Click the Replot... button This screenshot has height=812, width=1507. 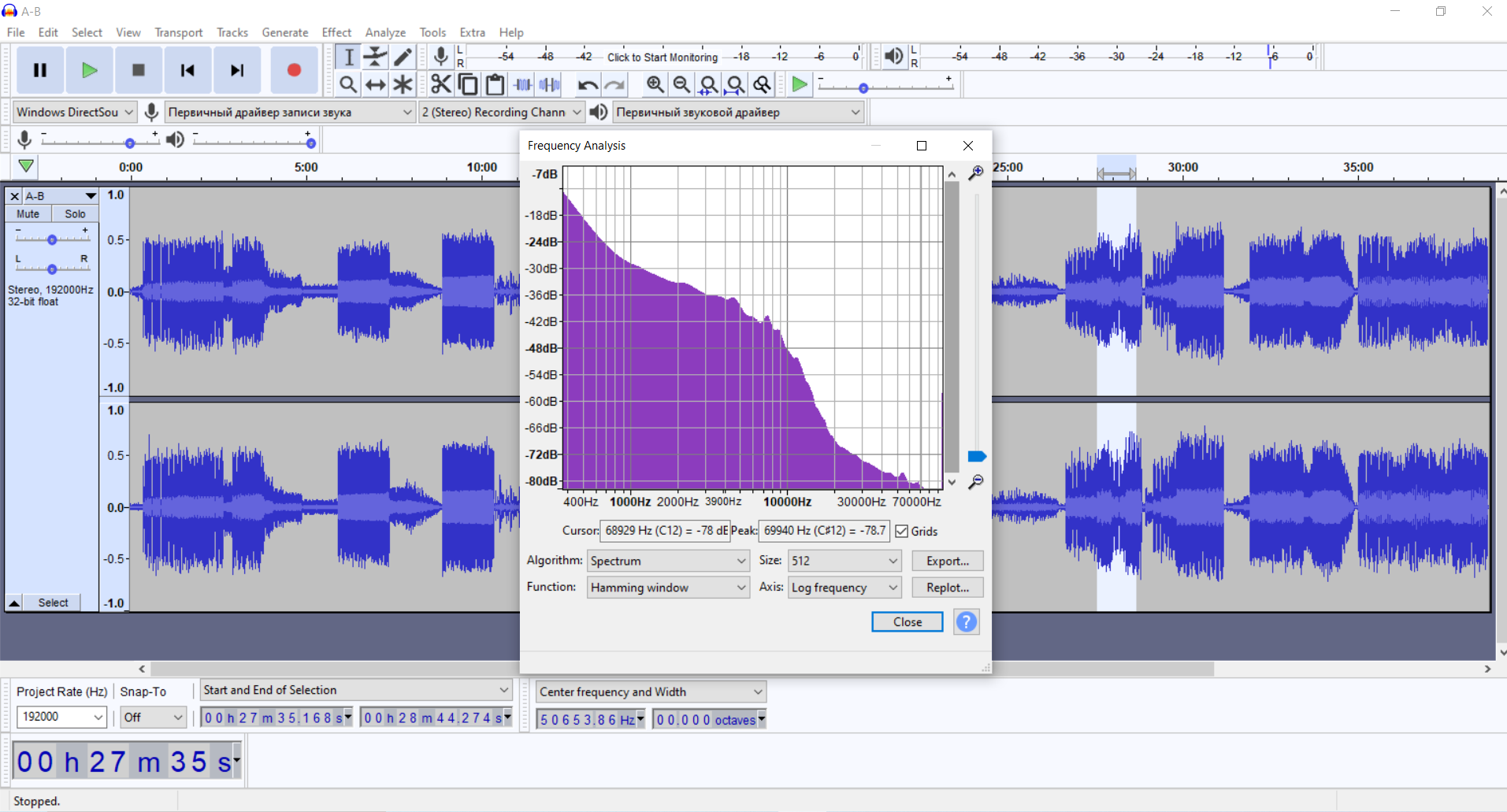point(948,588)
